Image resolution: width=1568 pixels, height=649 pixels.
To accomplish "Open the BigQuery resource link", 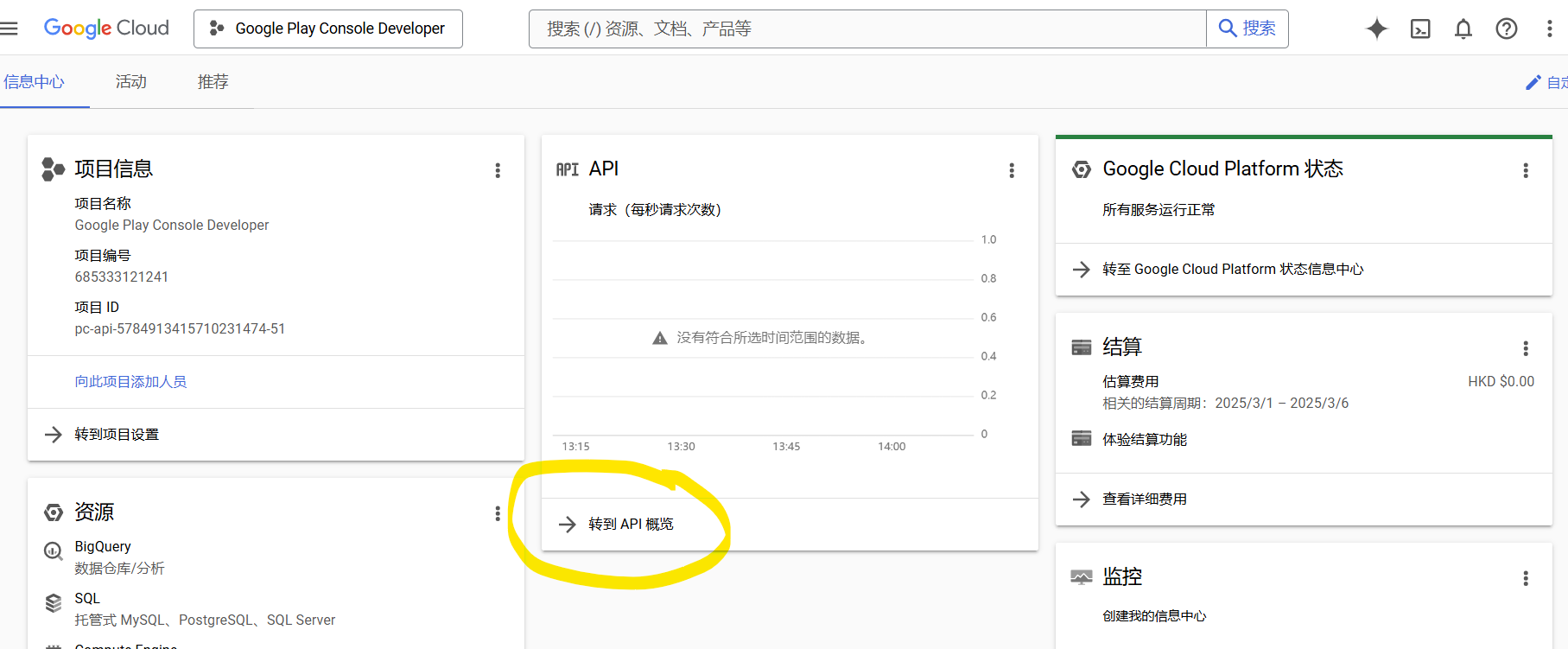I will pyautogui.click(x=103, y=546).
